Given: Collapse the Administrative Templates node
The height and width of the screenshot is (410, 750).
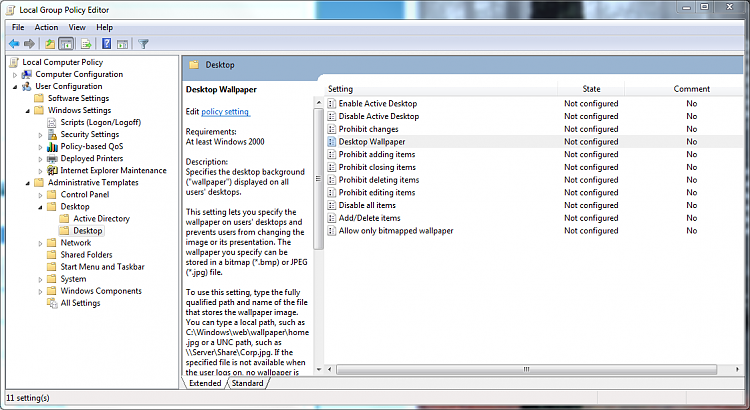Looking at the screenshot, I should click(27, 183).
